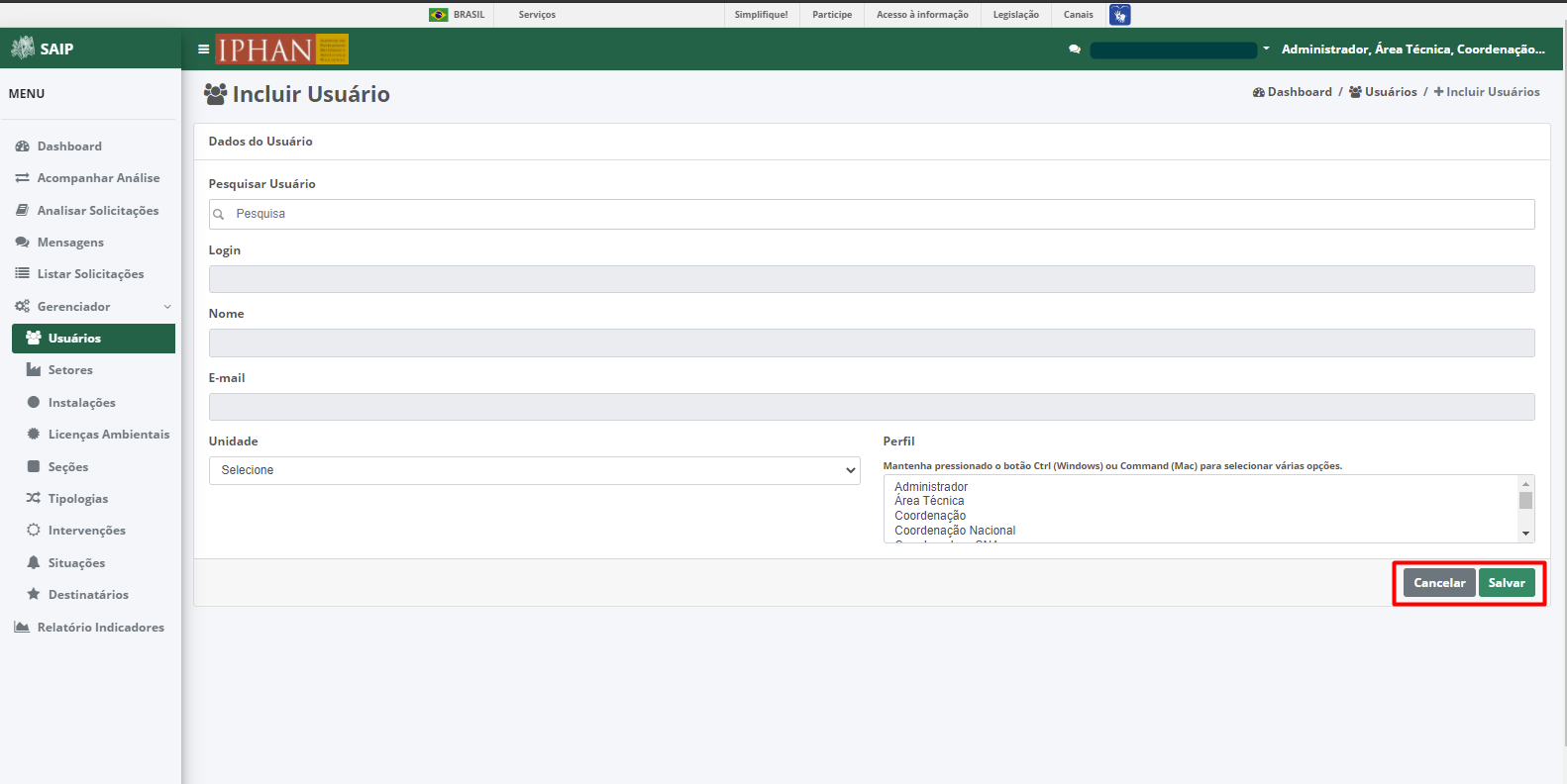The height and width of the screenshot is (784, 1567).
Task: Click the Listar Solicitações list icon
Action: (x=23, y=274)
